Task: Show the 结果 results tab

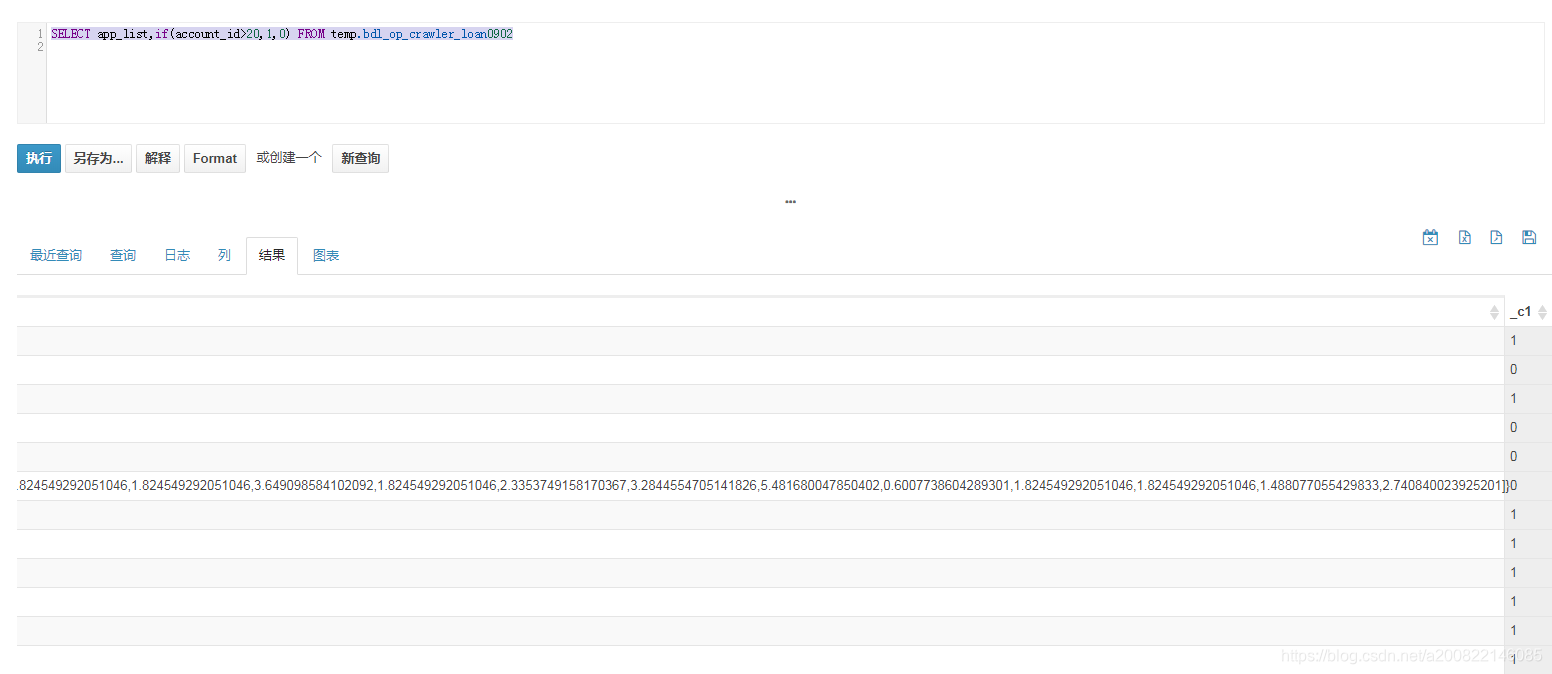Action: pos(271,255)
